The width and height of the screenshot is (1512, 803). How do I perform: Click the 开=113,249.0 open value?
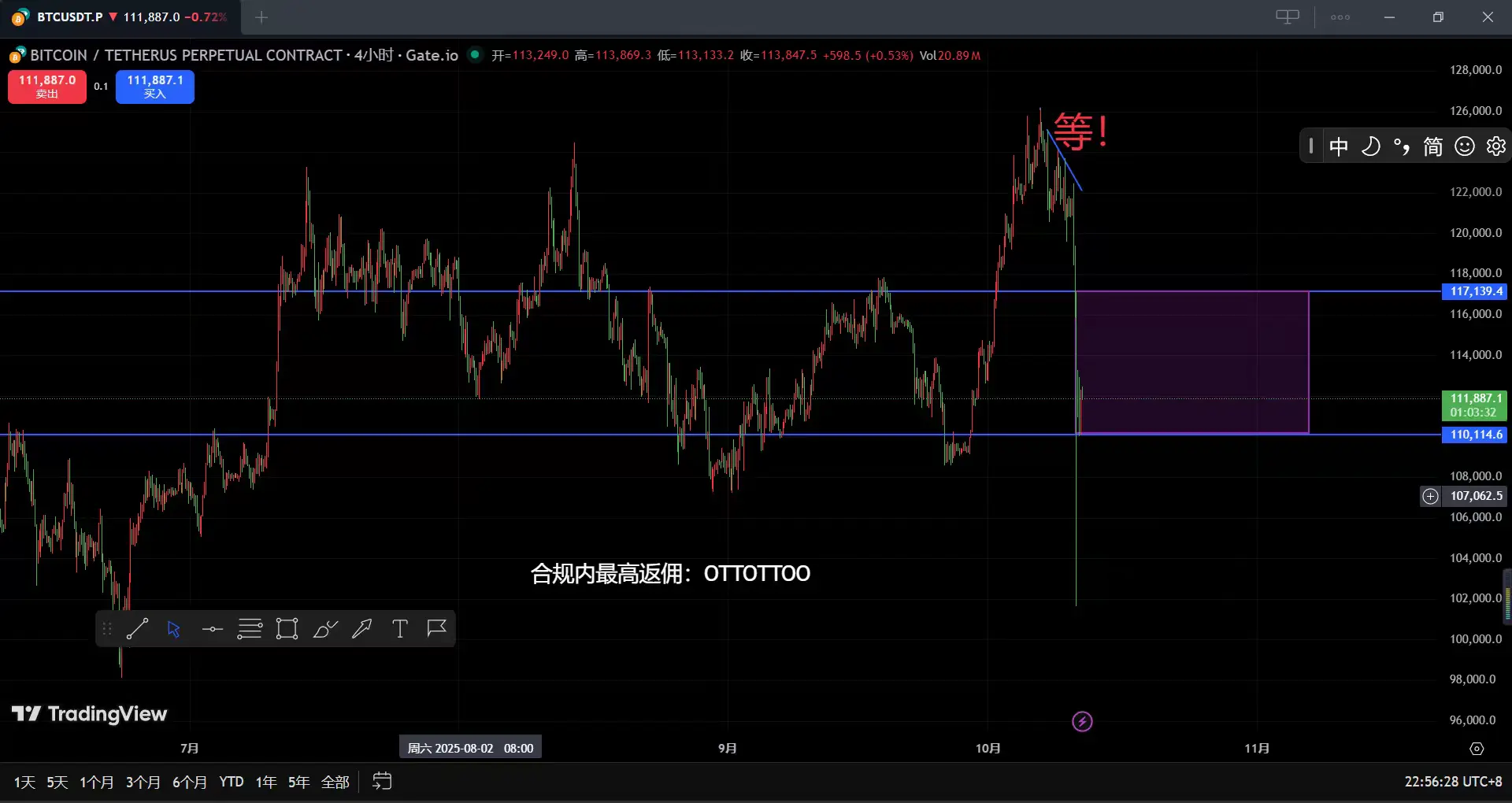[x=530, y=55]
